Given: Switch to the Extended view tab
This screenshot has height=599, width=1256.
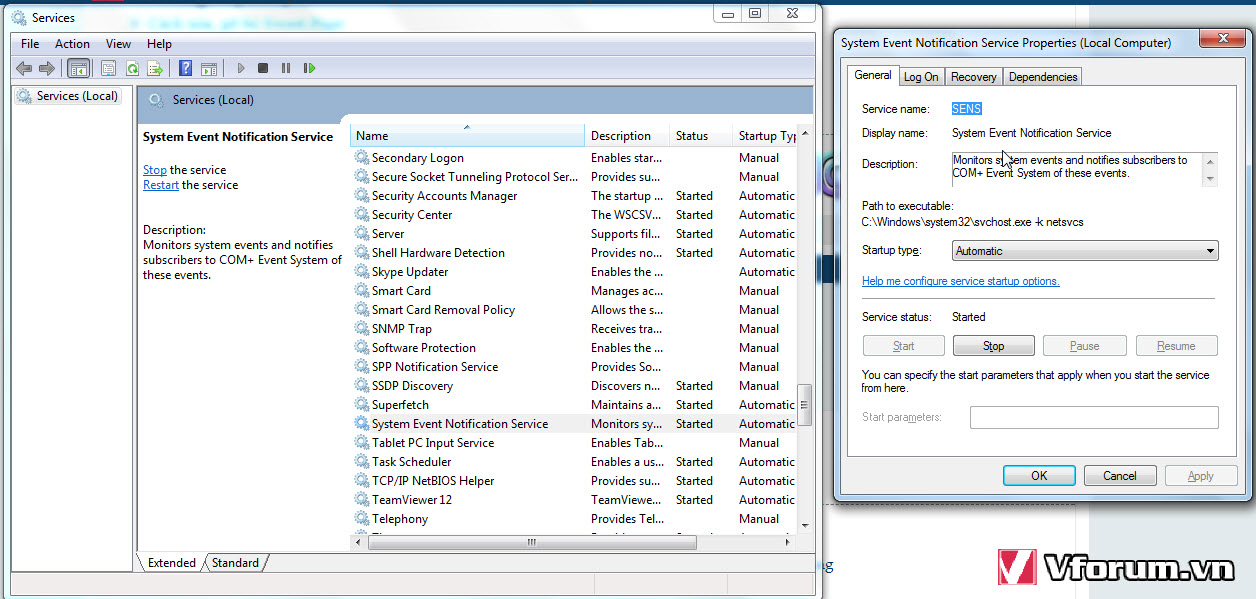Looking at the screenshot, I should [x=172, y=563].
